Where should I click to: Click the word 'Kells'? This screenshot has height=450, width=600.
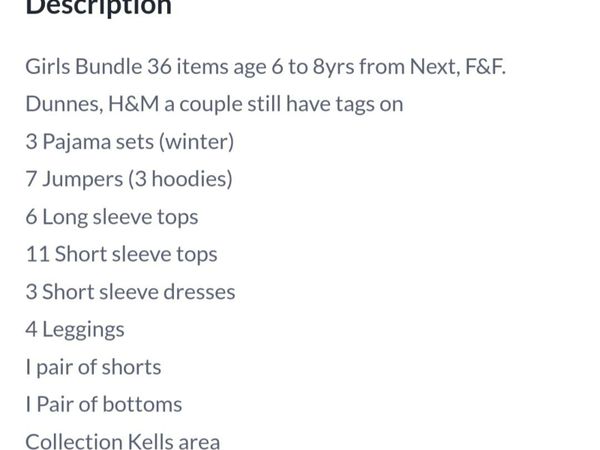(150, 442)
